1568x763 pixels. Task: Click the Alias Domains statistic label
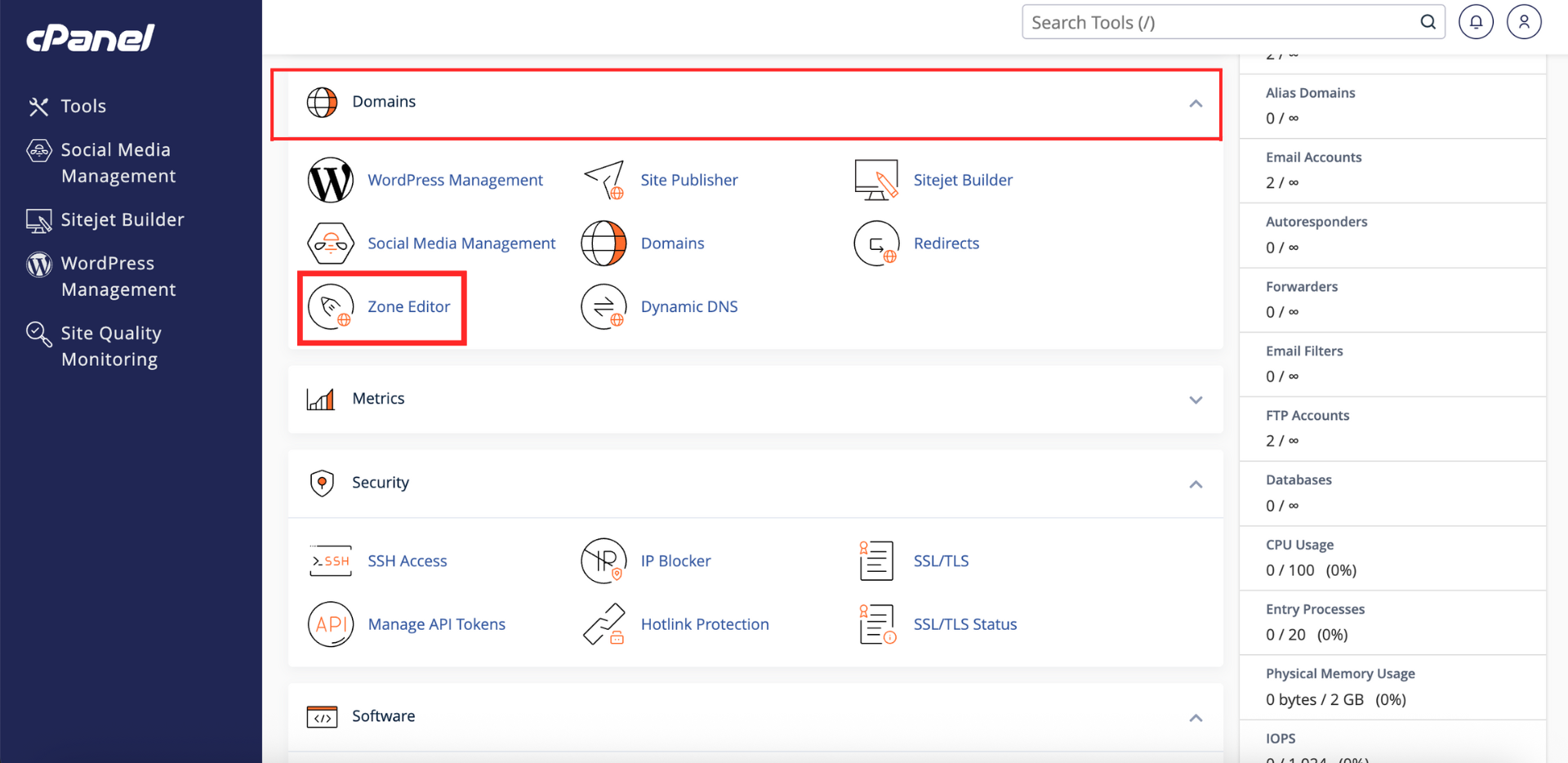point(1310,93)
